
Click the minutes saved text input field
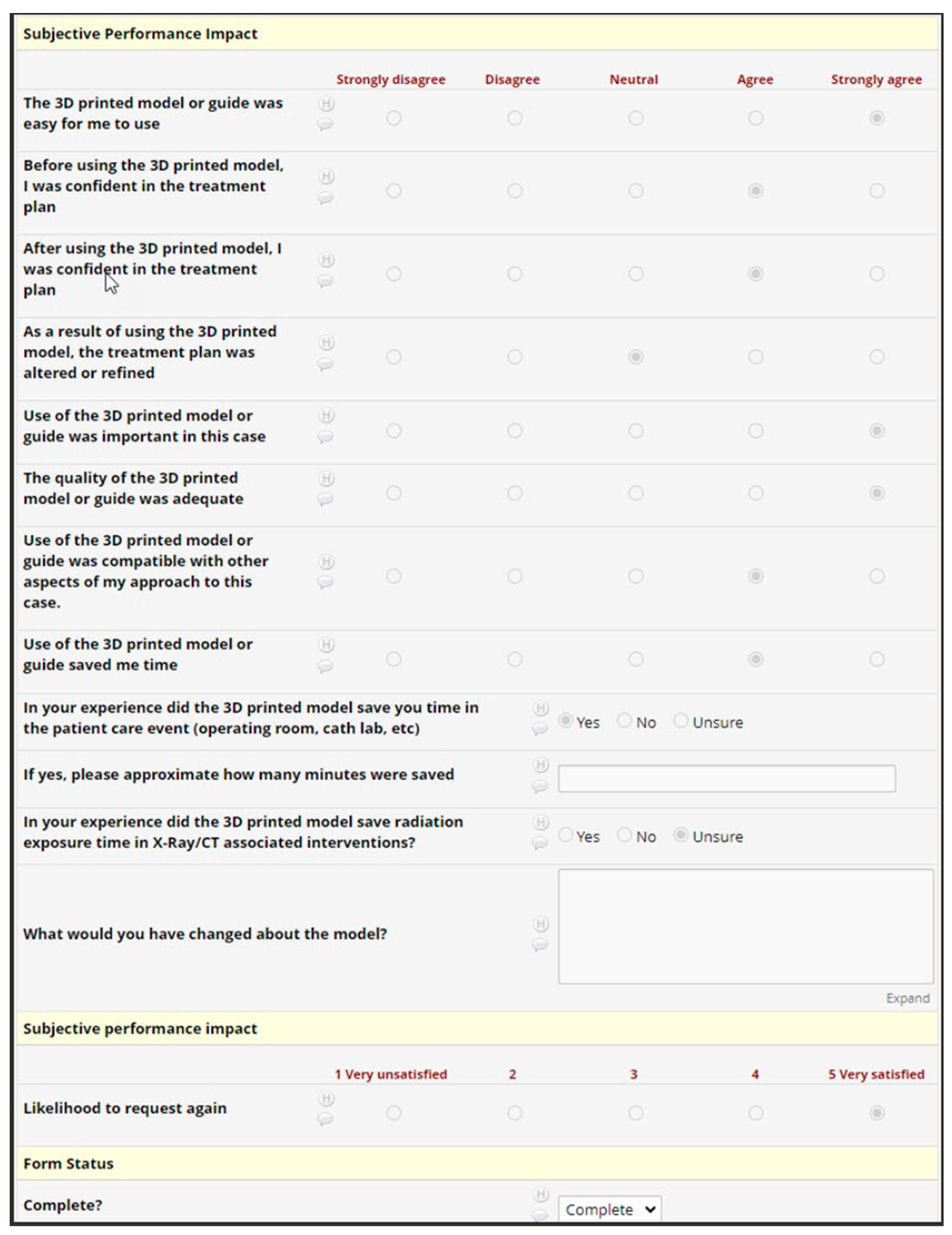tap(726, 779)
